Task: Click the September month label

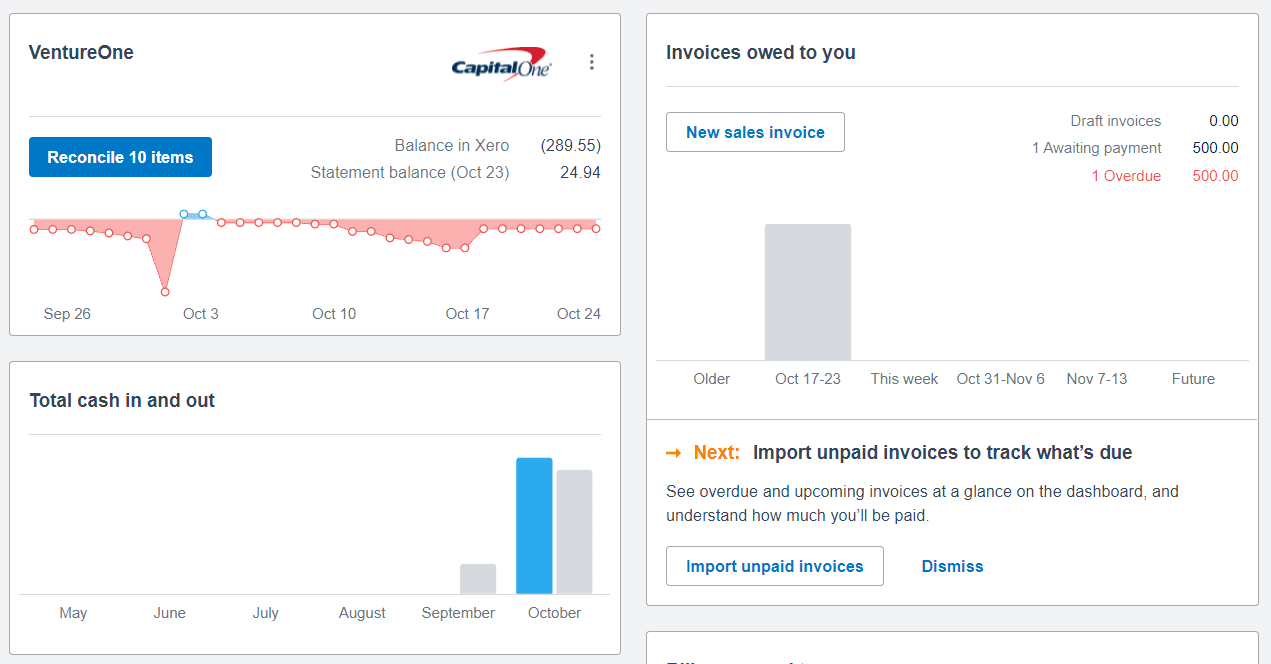Action: click(x=458, y=613)
